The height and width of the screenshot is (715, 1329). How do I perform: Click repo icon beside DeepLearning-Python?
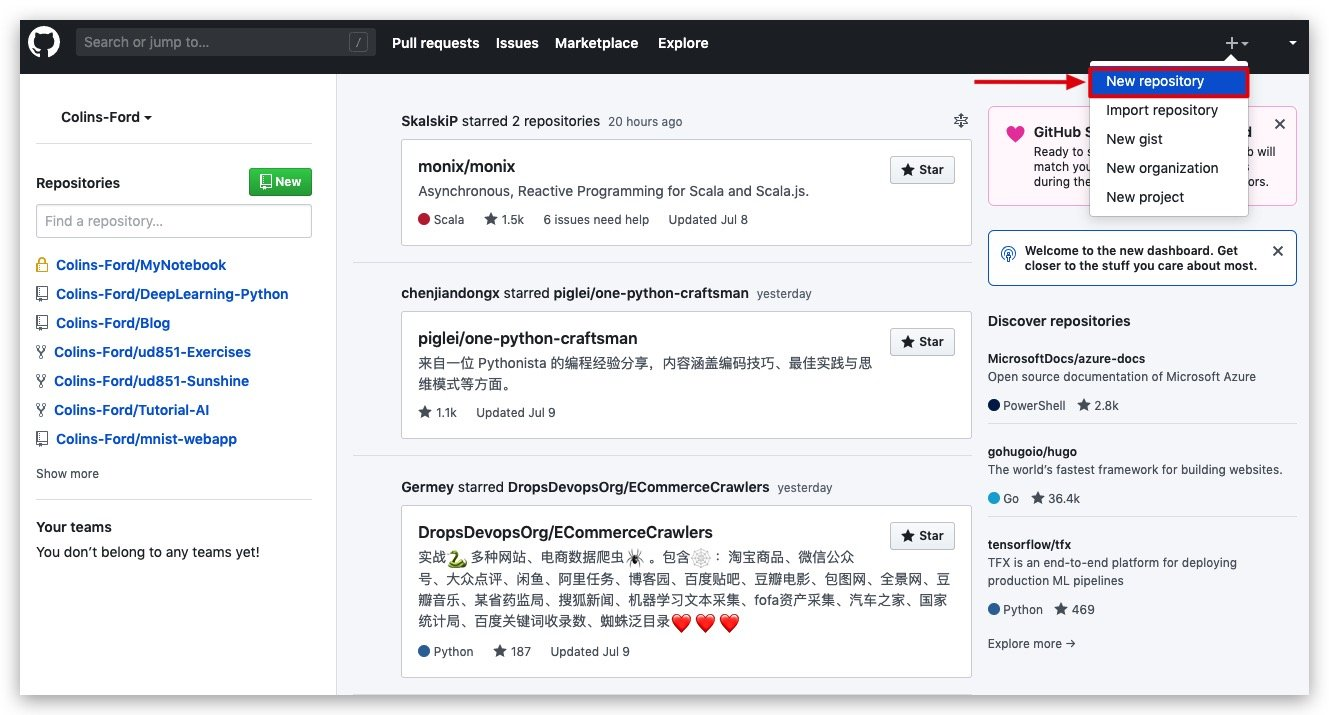click(x=42, y=294)
